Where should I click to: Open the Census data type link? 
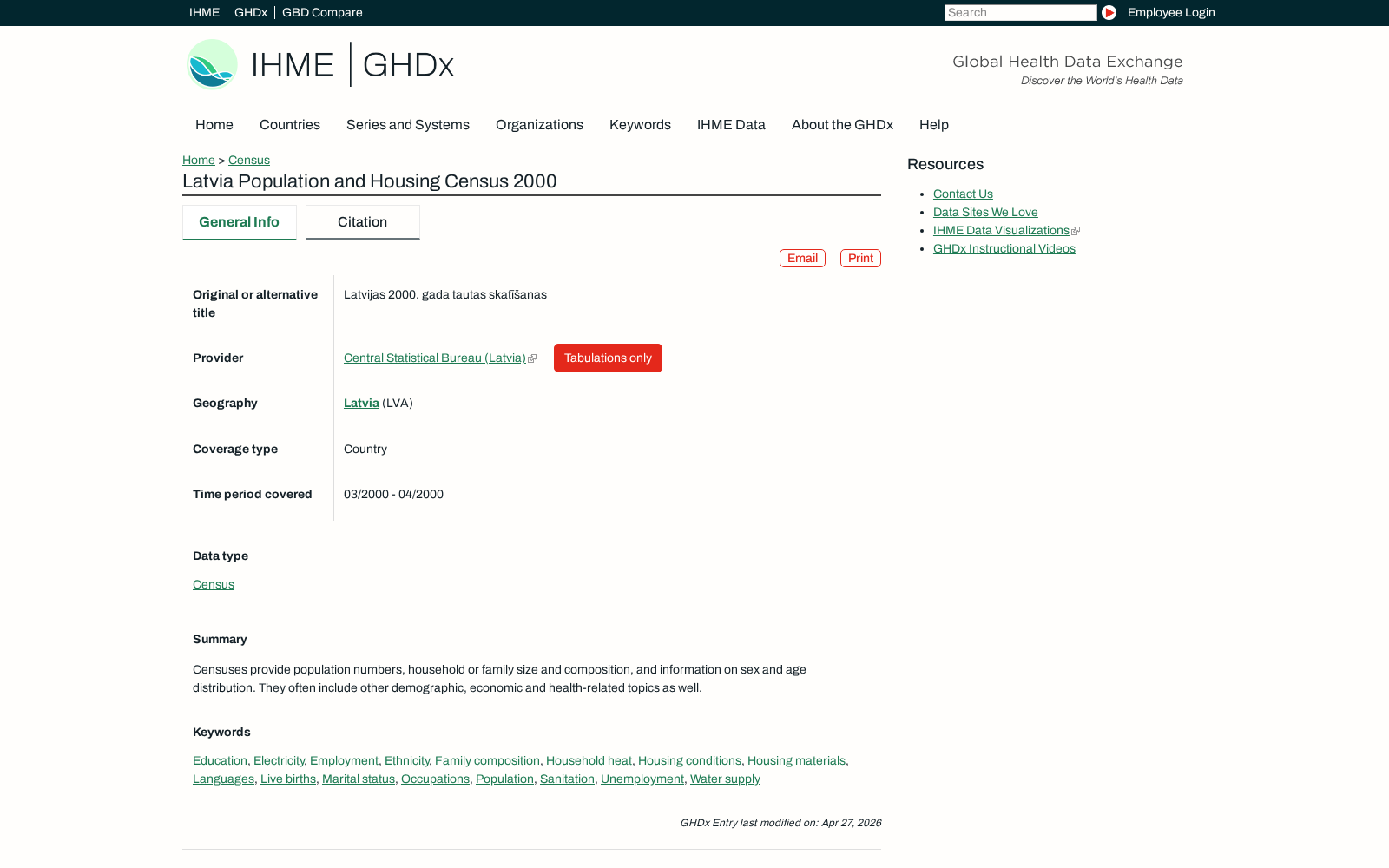[x=214, y=585]
